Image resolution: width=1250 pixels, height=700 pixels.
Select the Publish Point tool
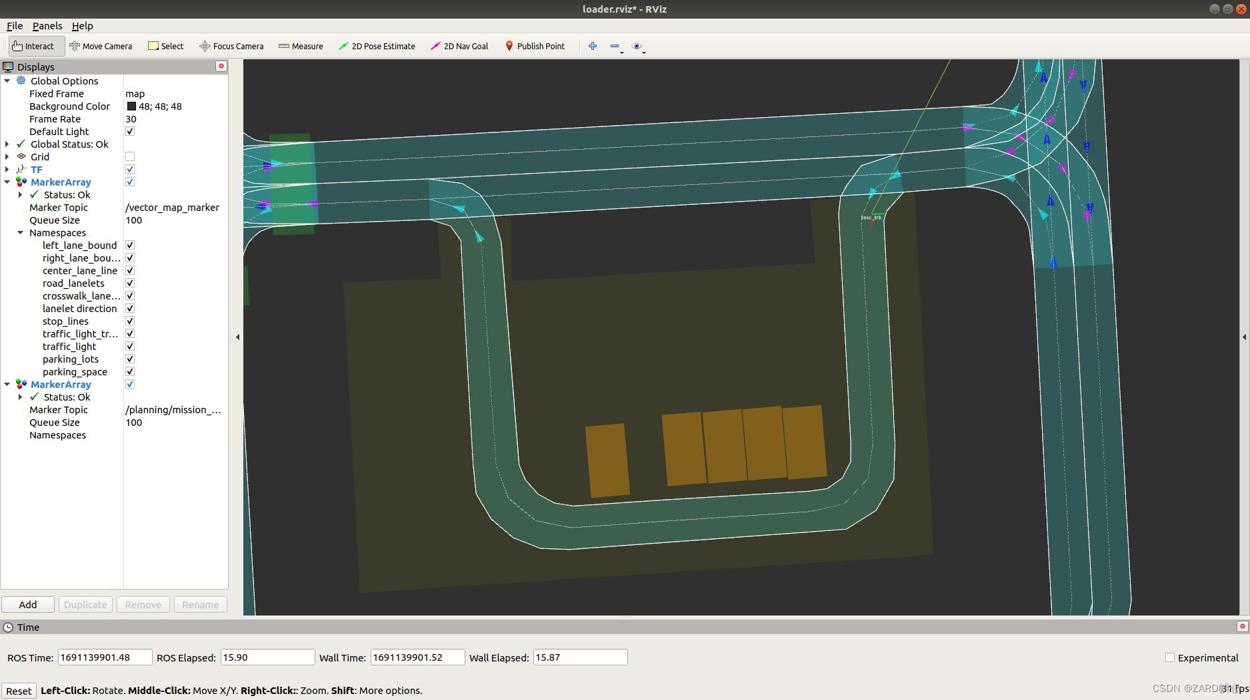pyautogui.click(x=534, y=46)
